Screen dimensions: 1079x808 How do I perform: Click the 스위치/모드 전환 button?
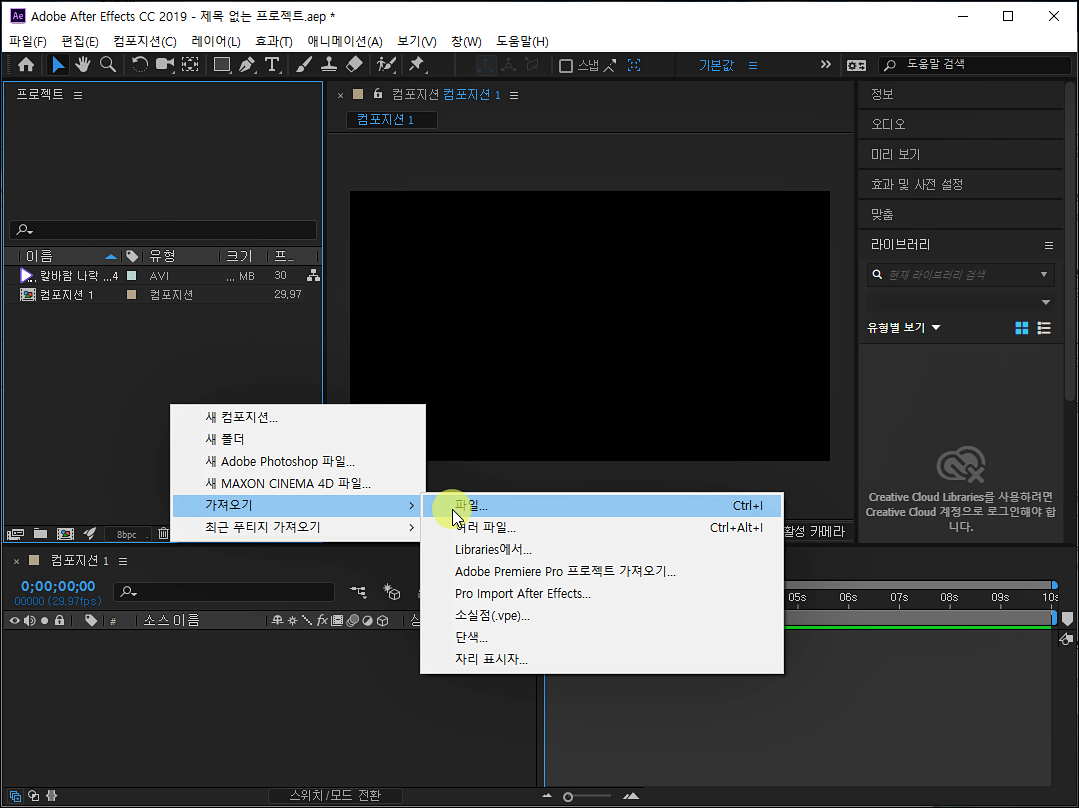tap(335, 796)
